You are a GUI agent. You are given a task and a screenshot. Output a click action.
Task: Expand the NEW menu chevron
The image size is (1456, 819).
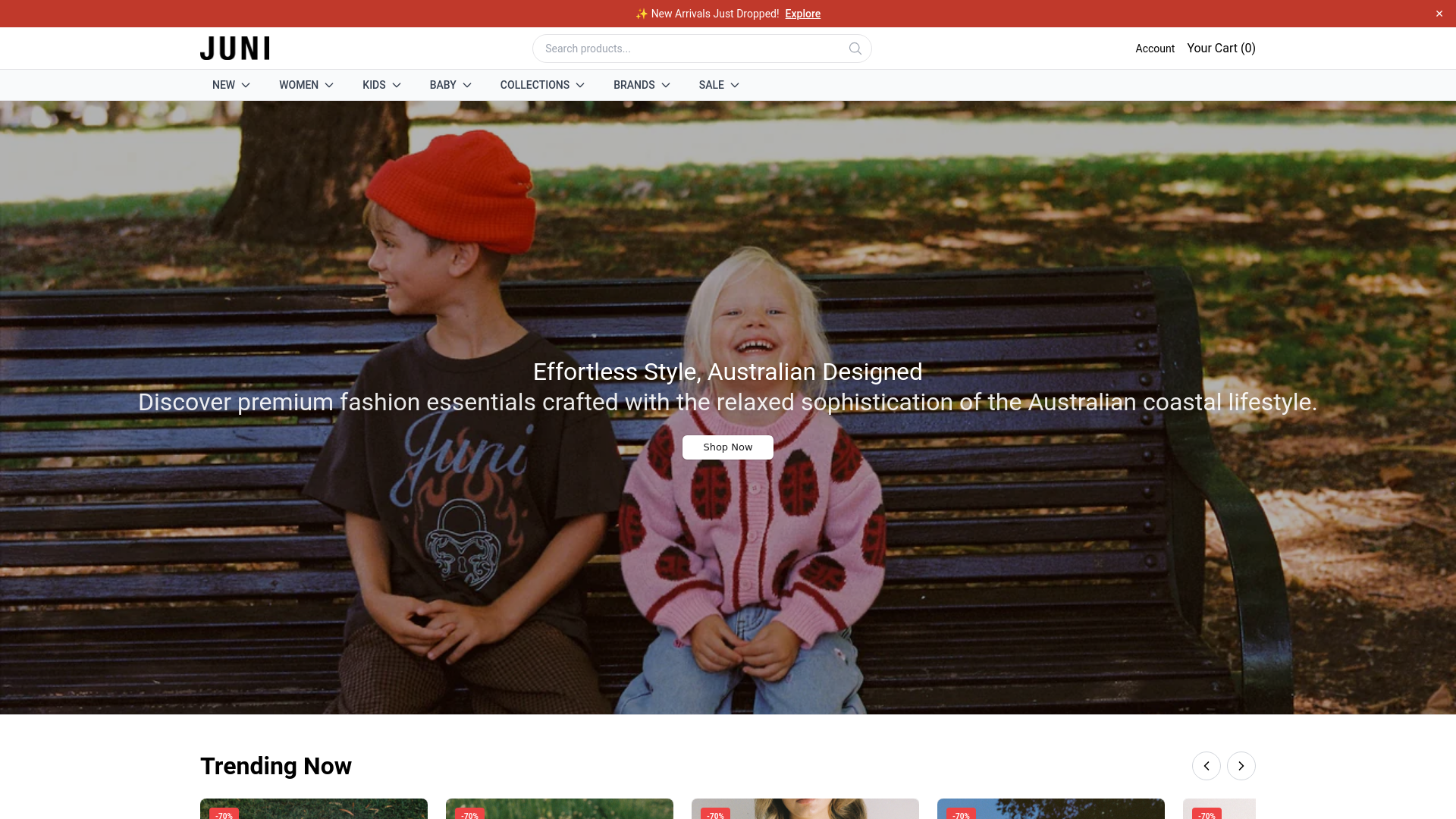tap(246, 85)
